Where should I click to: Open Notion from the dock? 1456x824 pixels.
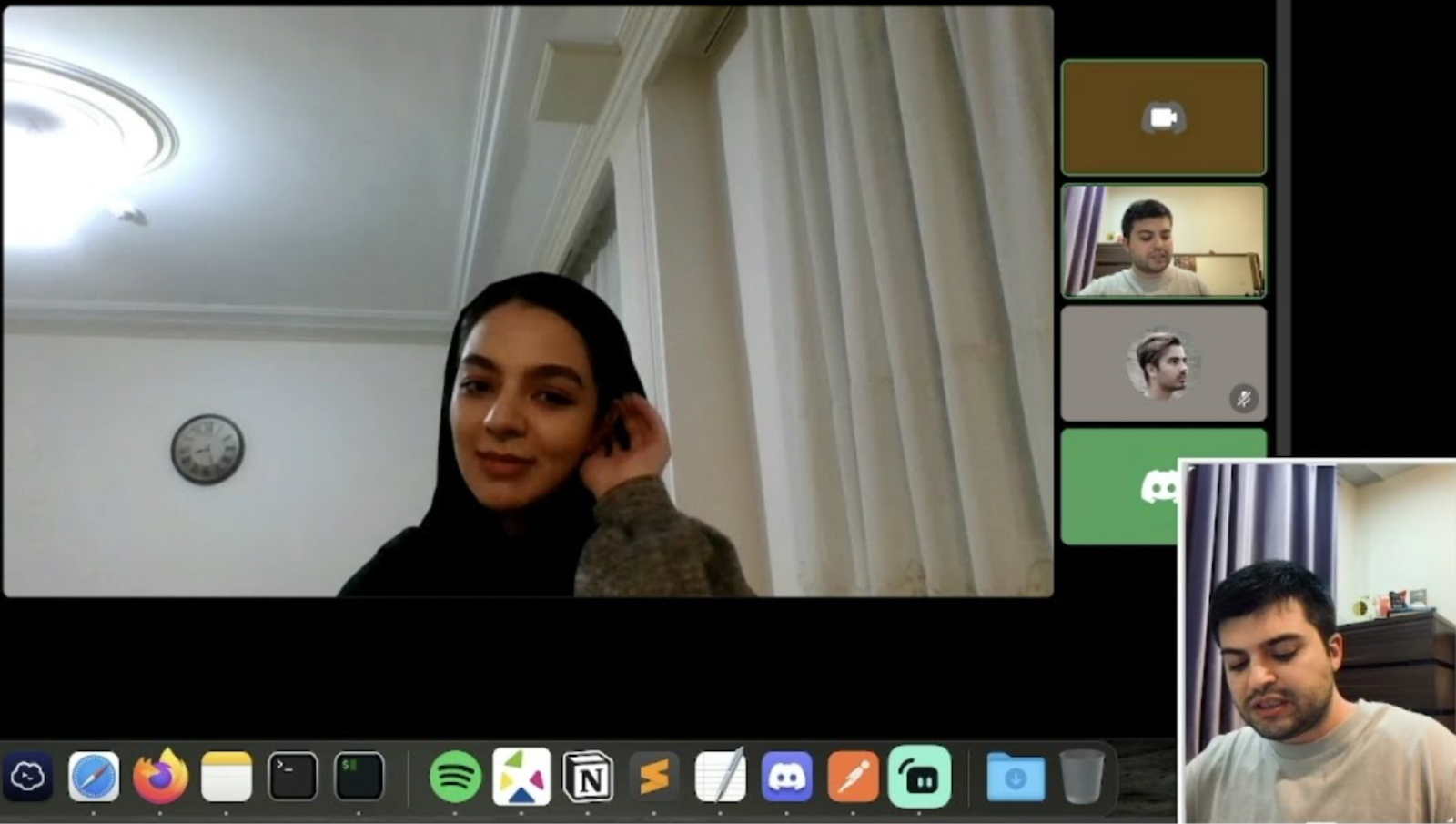coord(588,777)
